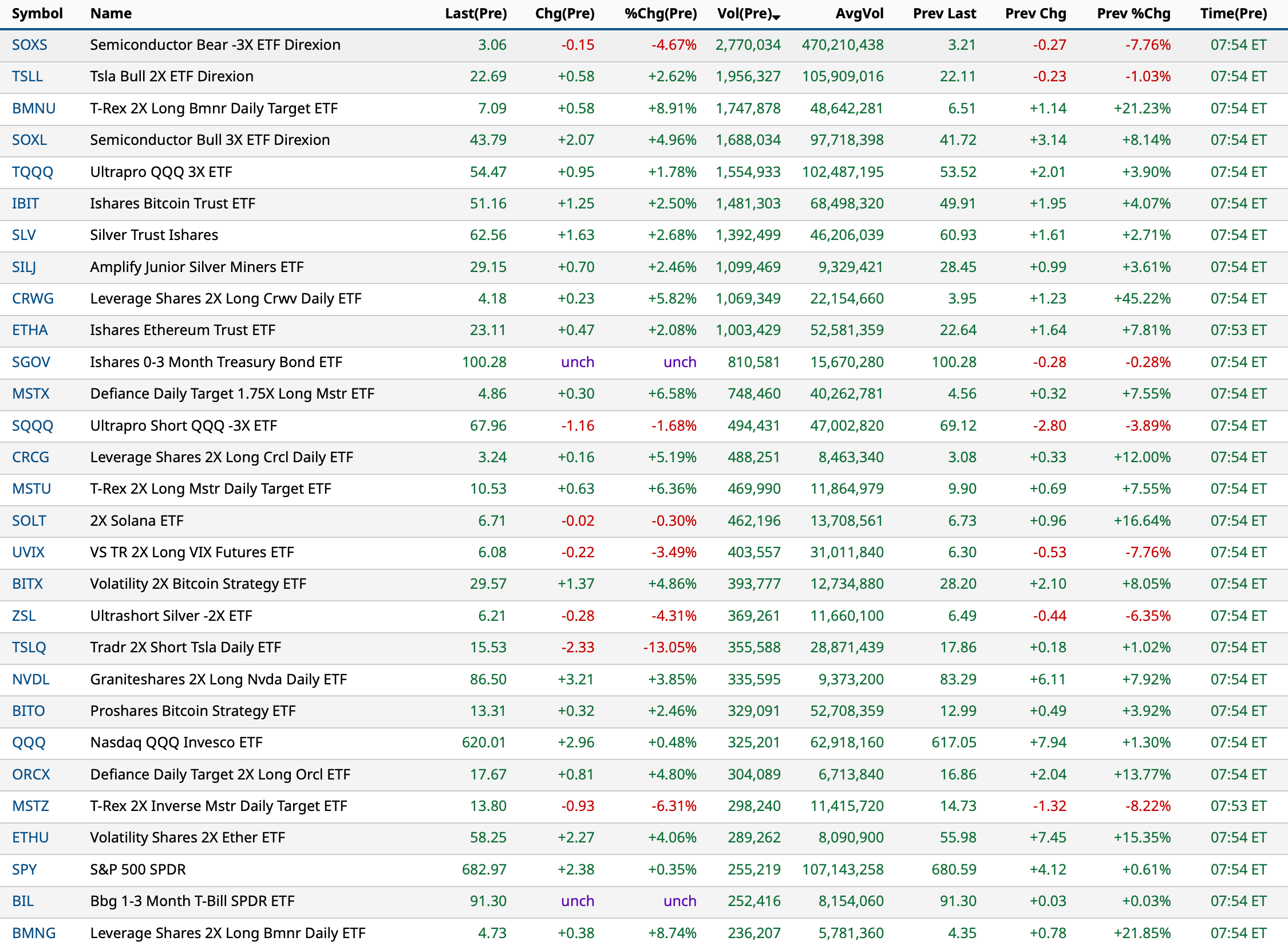Sort by Symbol column header
This screenshot has width=1288, height=945.
(37, 13)
